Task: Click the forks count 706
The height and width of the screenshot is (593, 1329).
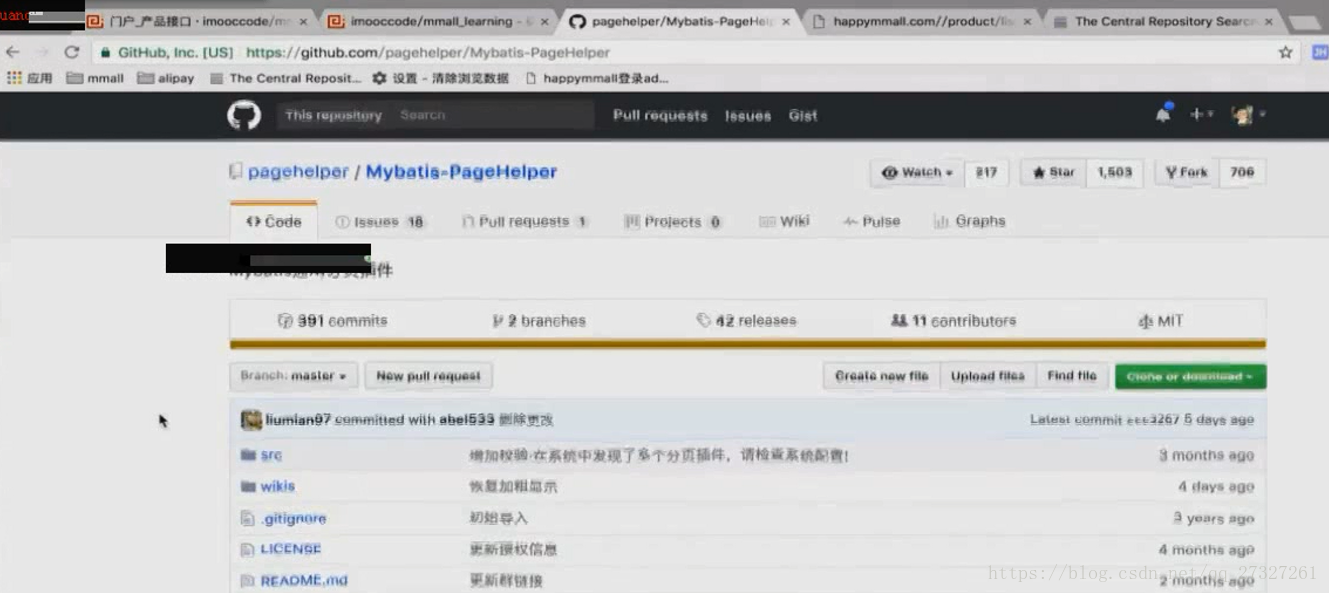Action: 1242,172
